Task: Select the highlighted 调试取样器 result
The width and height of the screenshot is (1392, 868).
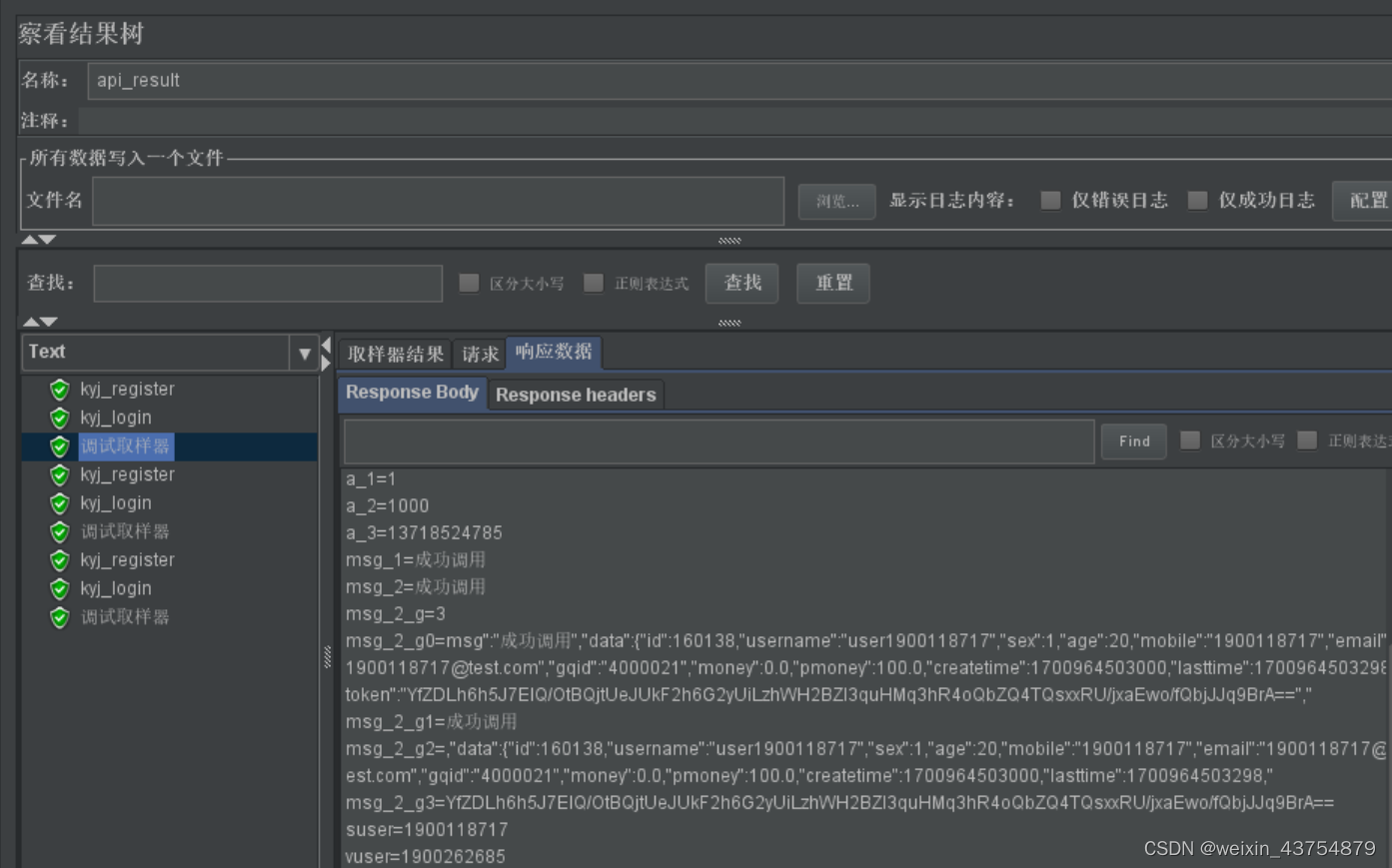Action: [126, 446]
